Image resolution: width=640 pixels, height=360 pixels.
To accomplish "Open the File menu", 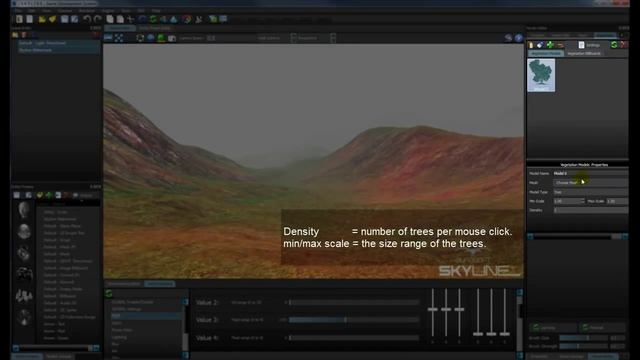I will [x=18, y=11].
